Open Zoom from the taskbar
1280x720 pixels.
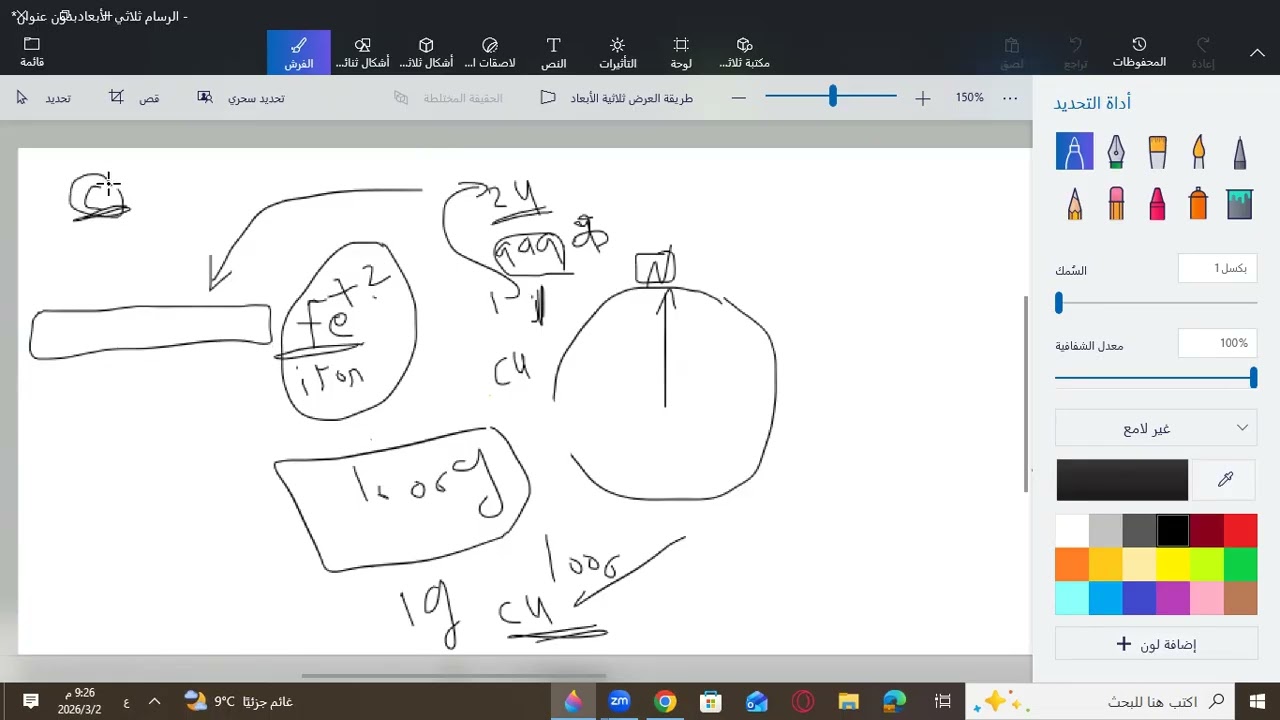[x=619, y=701]
